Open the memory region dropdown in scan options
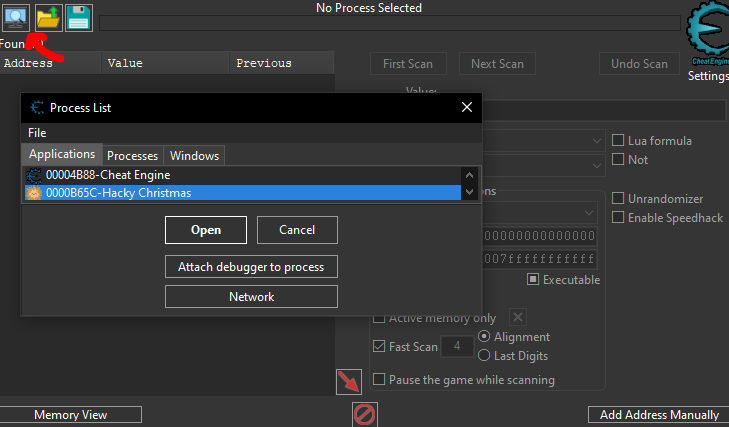Viewport: 729px width, 427px height. click(589, 213)
